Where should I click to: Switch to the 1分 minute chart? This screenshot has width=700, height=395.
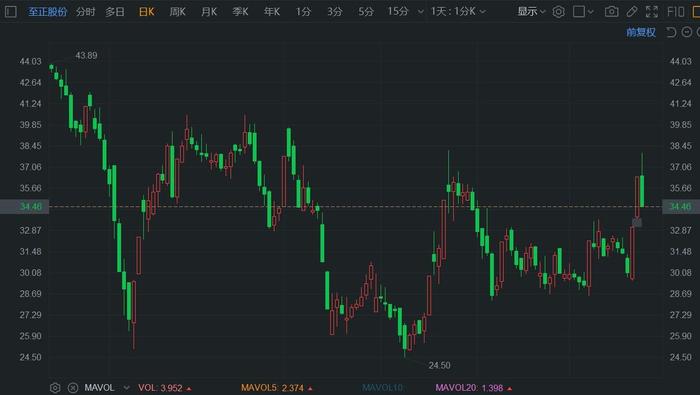point(303,12)
